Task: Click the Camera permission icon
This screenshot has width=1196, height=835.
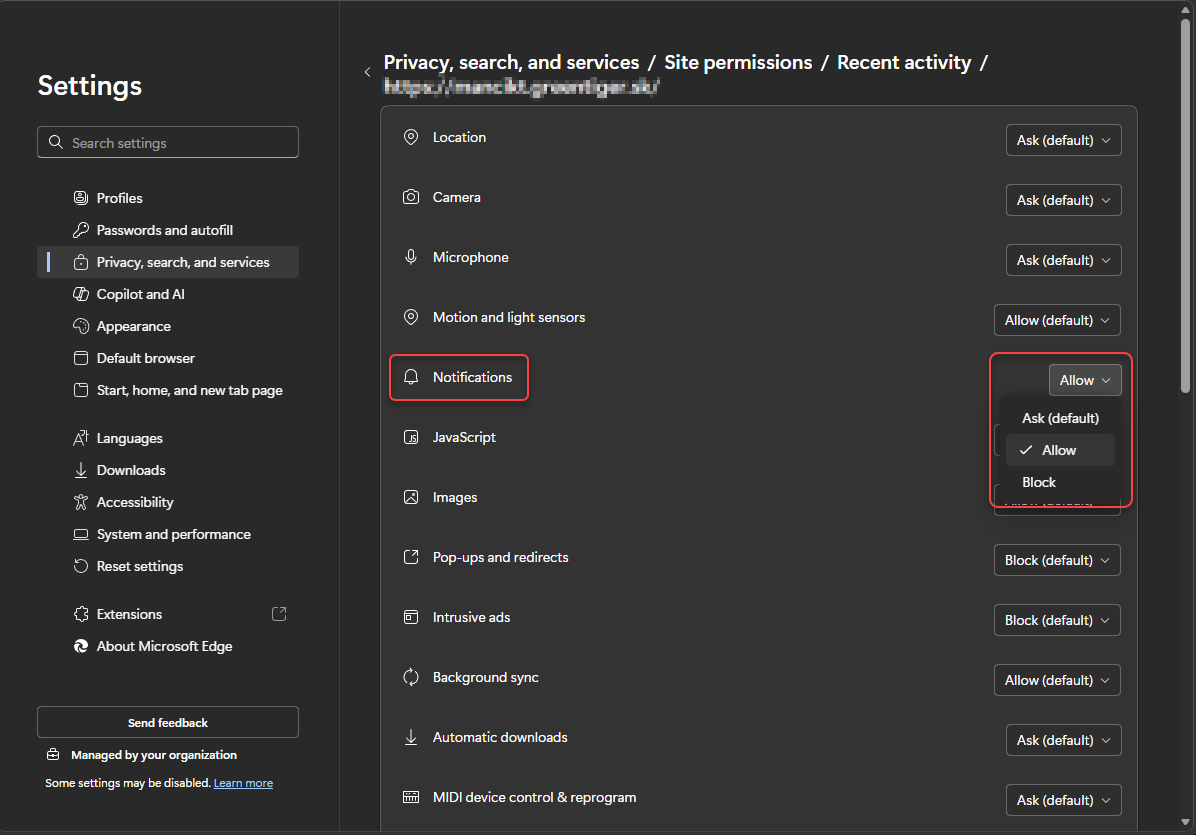Action: (411, 198)
